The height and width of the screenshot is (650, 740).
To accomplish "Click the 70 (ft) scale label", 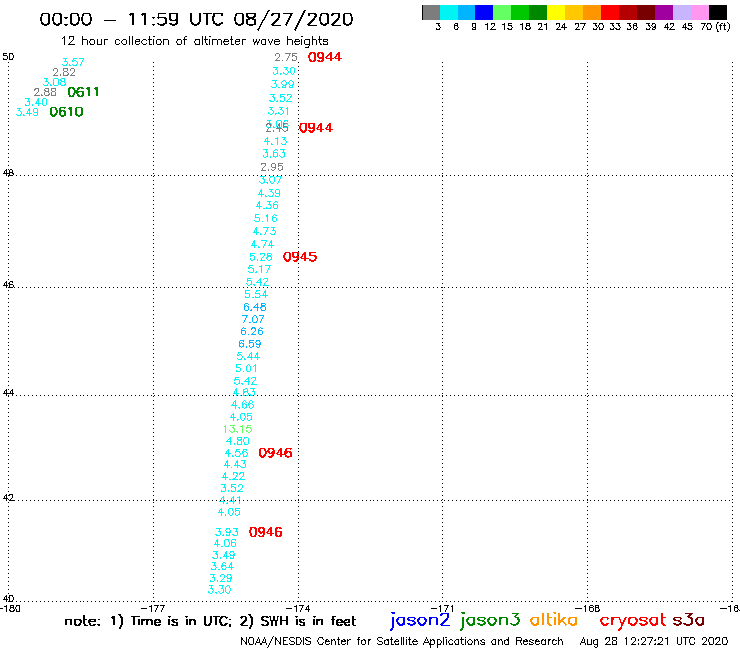I will pyautogui.click(x=715, y=27).
